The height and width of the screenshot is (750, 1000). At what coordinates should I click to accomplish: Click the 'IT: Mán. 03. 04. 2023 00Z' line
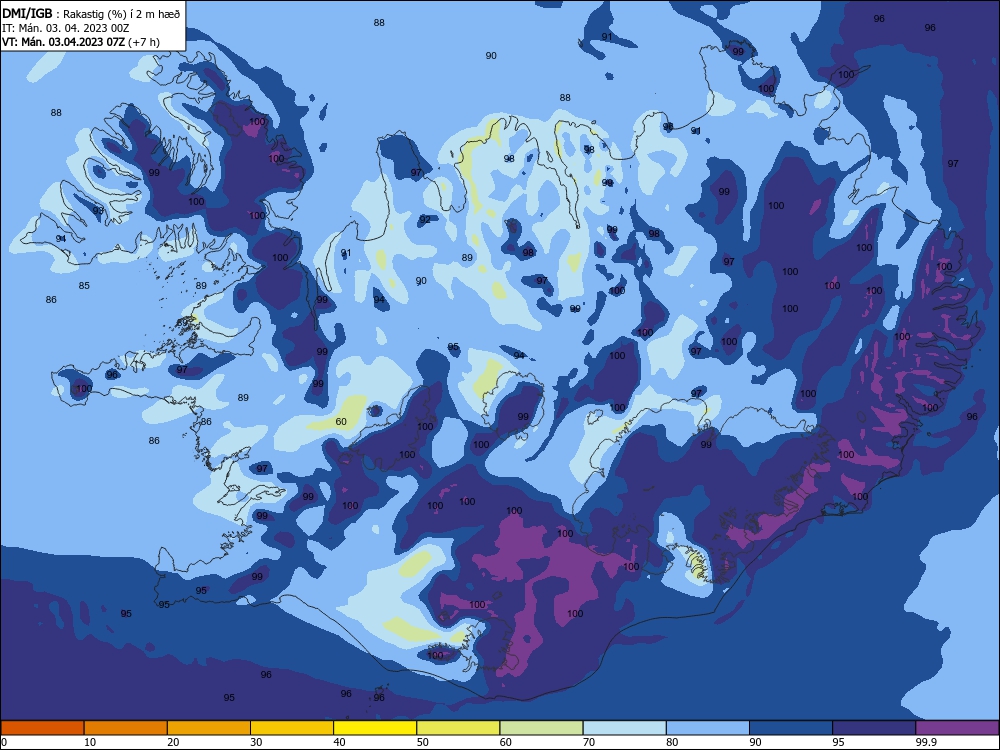(66, 28)
